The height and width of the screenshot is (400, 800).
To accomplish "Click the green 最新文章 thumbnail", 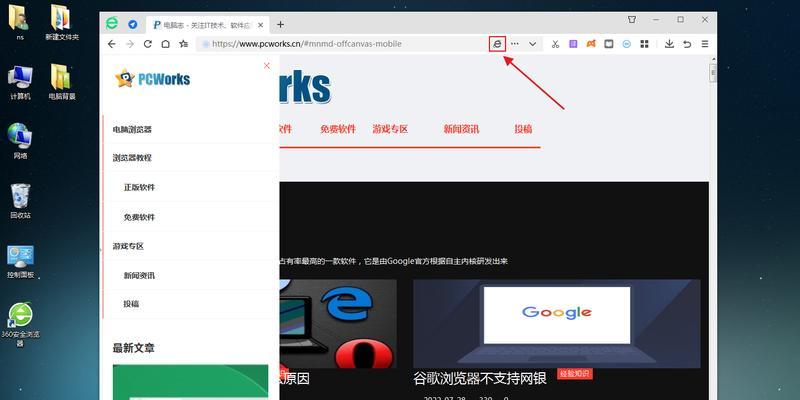I will 190,382.
